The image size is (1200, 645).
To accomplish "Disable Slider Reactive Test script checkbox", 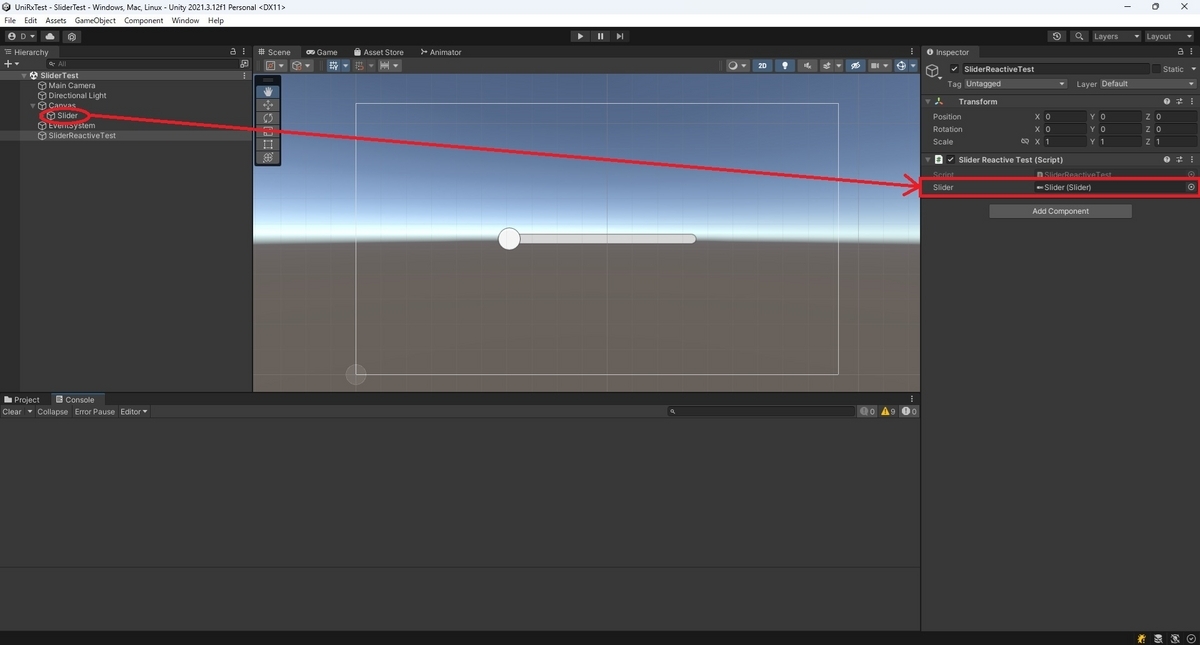I will pos(950,160).
